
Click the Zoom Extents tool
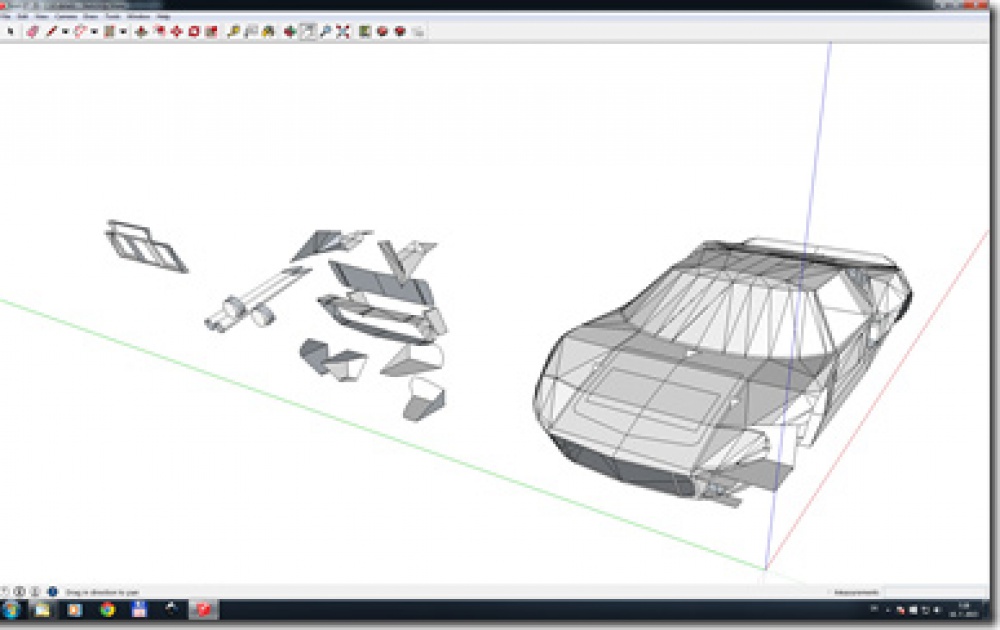pyautogui.click(x=343, y=31)
